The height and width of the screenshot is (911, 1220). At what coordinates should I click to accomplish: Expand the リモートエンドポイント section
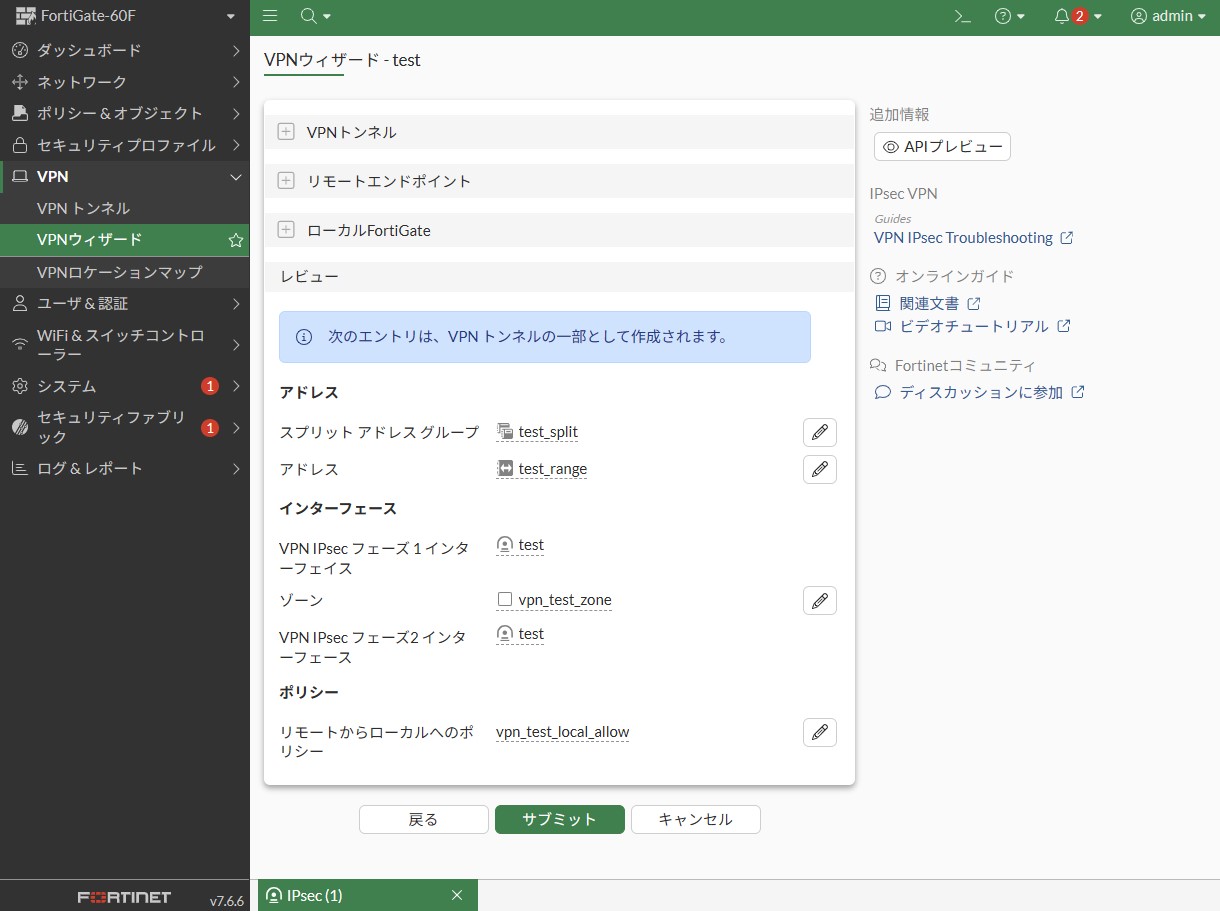[286, 181]
